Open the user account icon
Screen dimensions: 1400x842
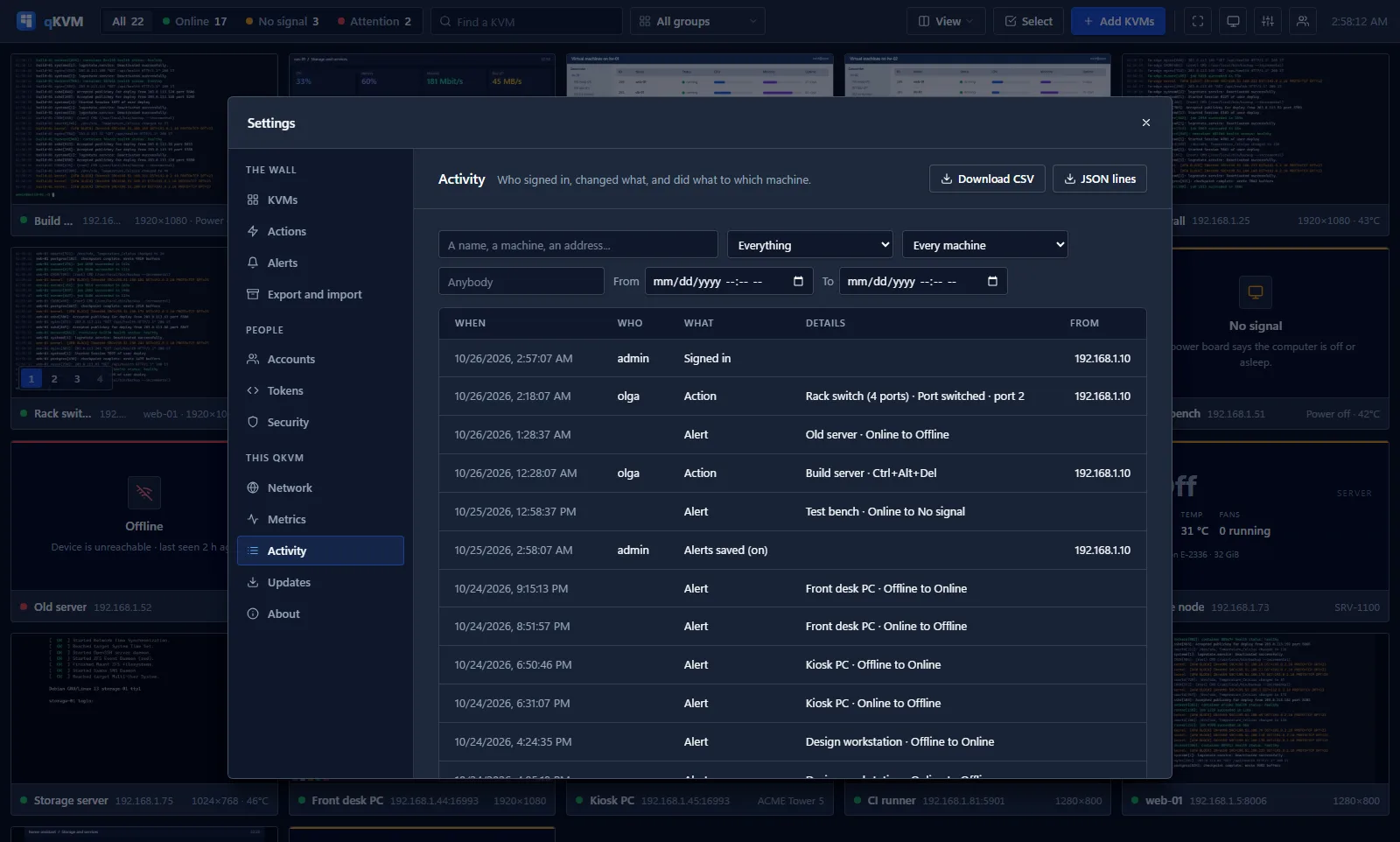pyautogui.click(x=1303, y=21)
